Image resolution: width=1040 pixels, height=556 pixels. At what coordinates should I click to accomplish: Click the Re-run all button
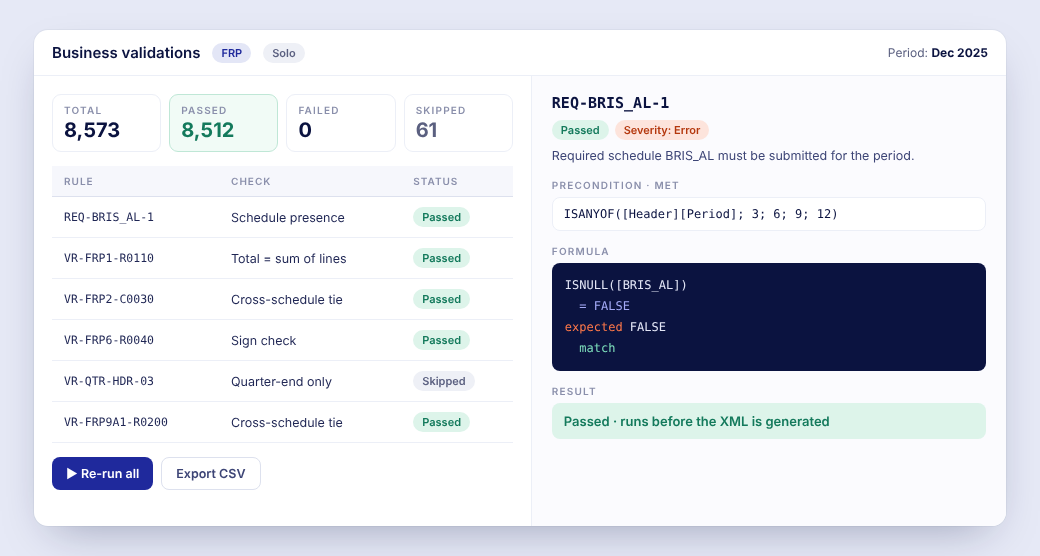click(x=102, y=474)
